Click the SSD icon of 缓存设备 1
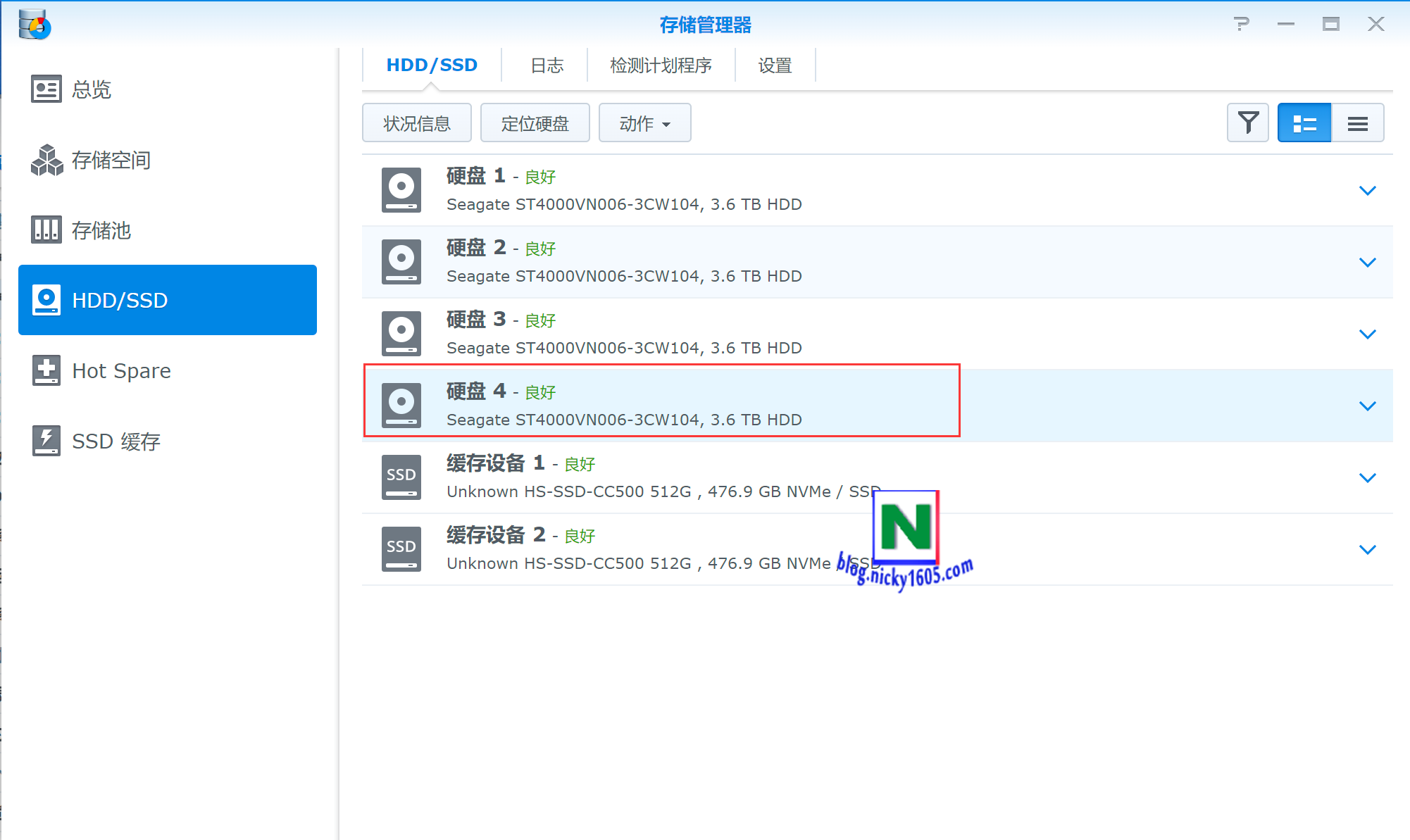 click(x=401, y=477)
